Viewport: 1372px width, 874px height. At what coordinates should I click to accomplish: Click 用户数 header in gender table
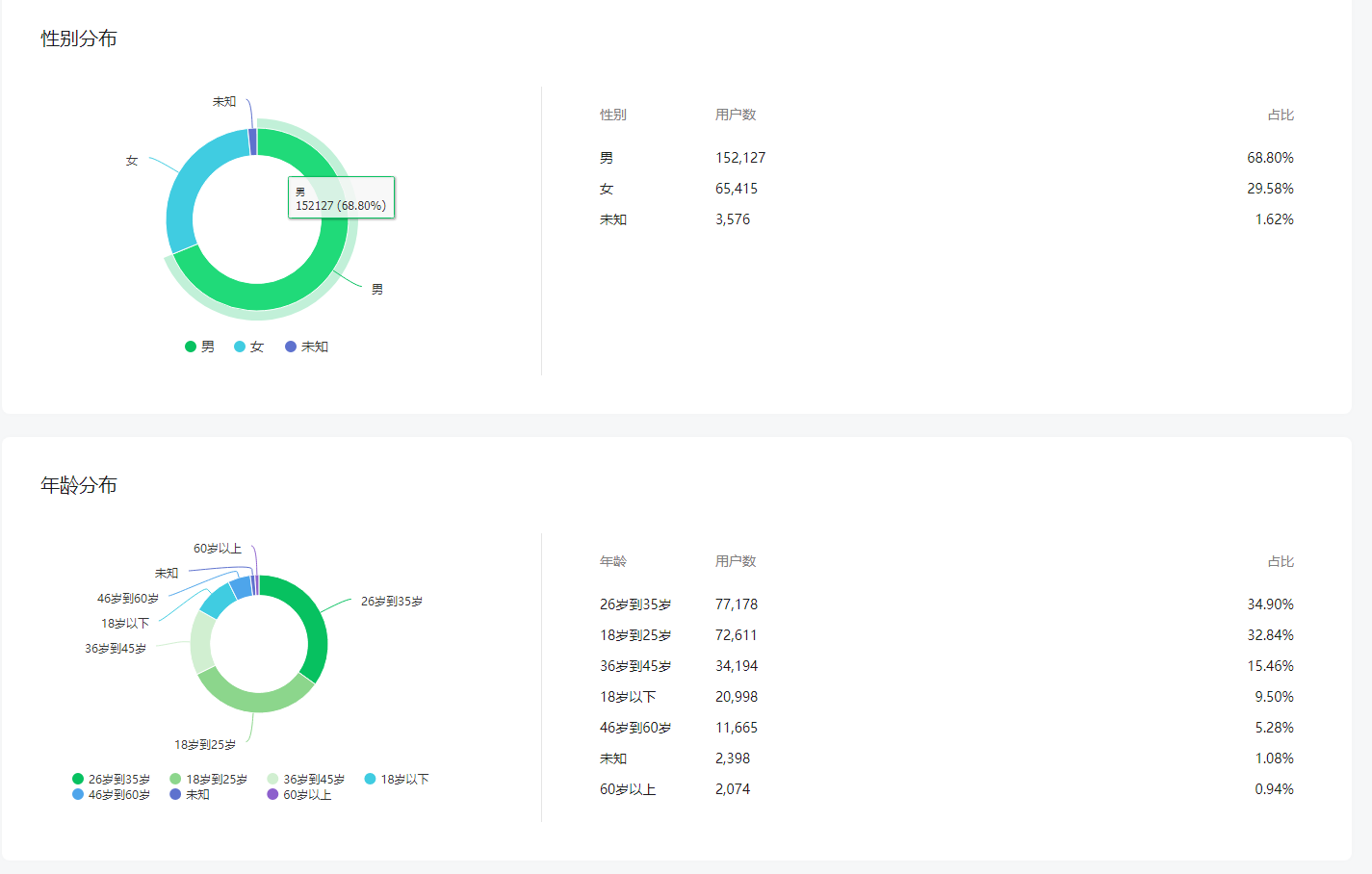(x=736, y=115)
